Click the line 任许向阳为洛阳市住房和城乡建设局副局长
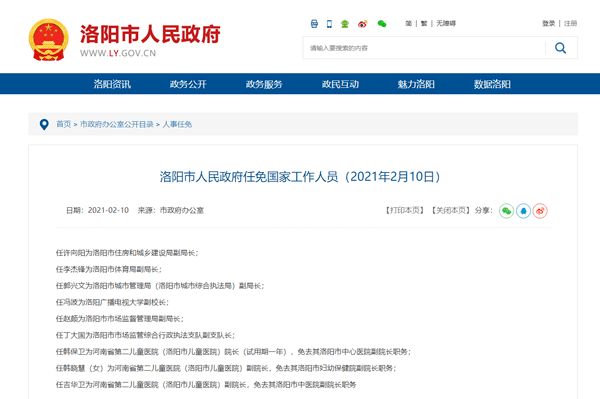Image resolution: width=600 pixels, height=399 pixels. click(x=127, y=253)
